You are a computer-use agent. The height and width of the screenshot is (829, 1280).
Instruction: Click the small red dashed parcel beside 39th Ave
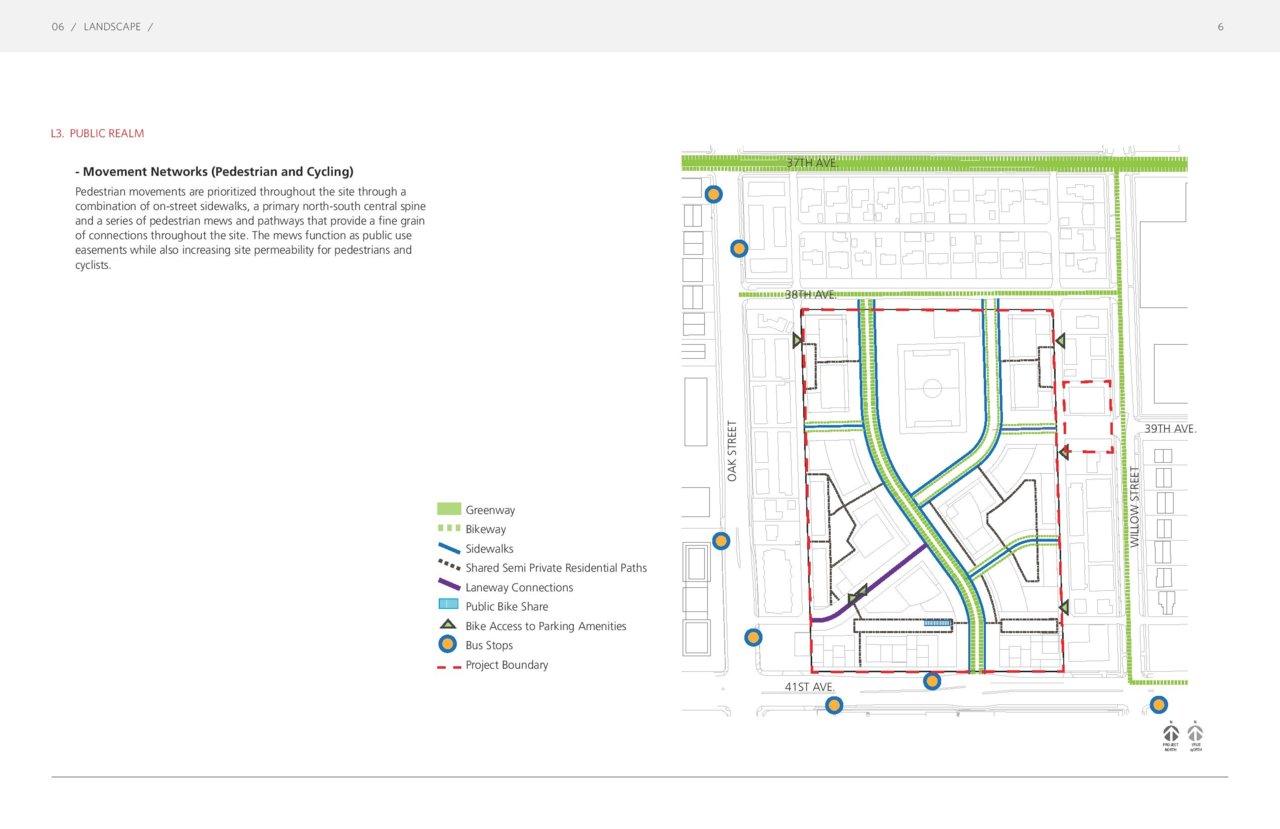coord(1087,416)
